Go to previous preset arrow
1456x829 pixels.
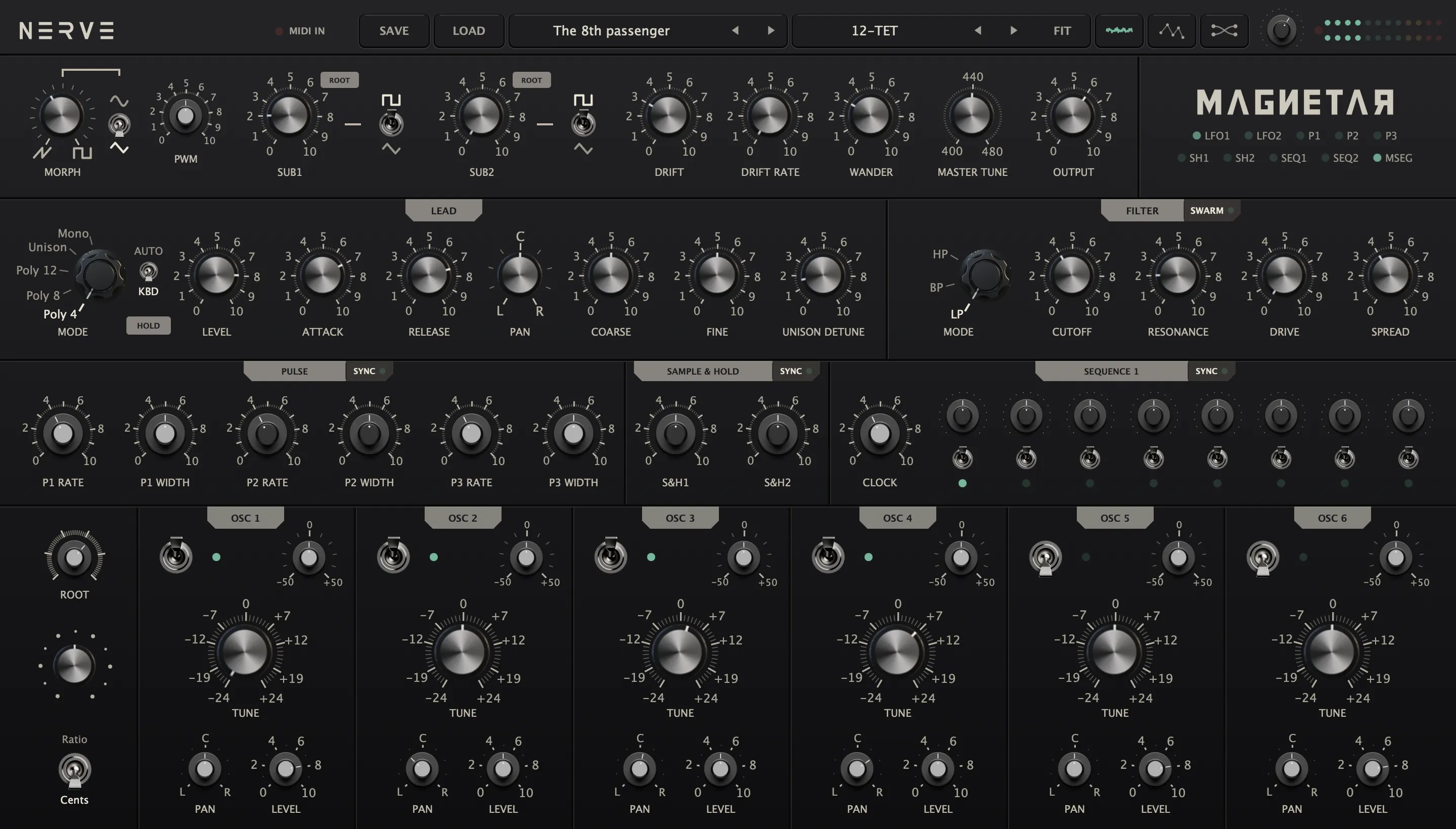click(x=735, y=31)
